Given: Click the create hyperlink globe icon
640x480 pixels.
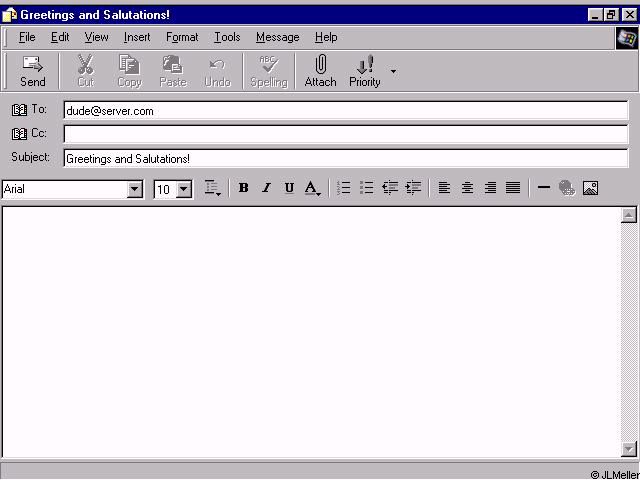Looking at the screenshot, I should tap(567, 188).
